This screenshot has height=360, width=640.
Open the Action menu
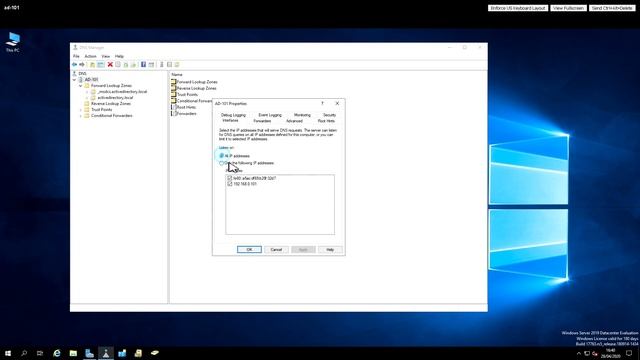pos(90,56)
